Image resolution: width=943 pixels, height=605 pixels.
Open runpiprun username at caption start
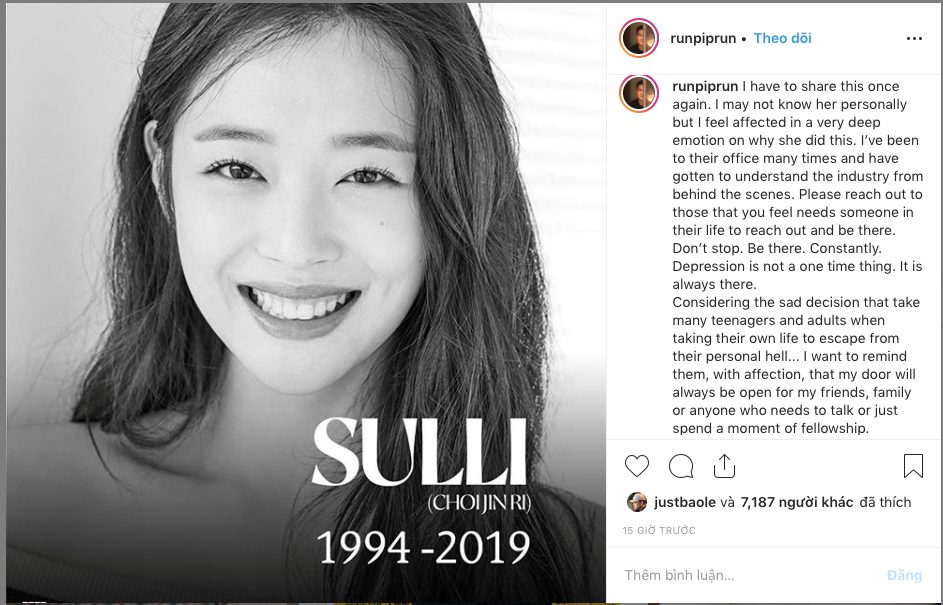(x=705, y=86)
